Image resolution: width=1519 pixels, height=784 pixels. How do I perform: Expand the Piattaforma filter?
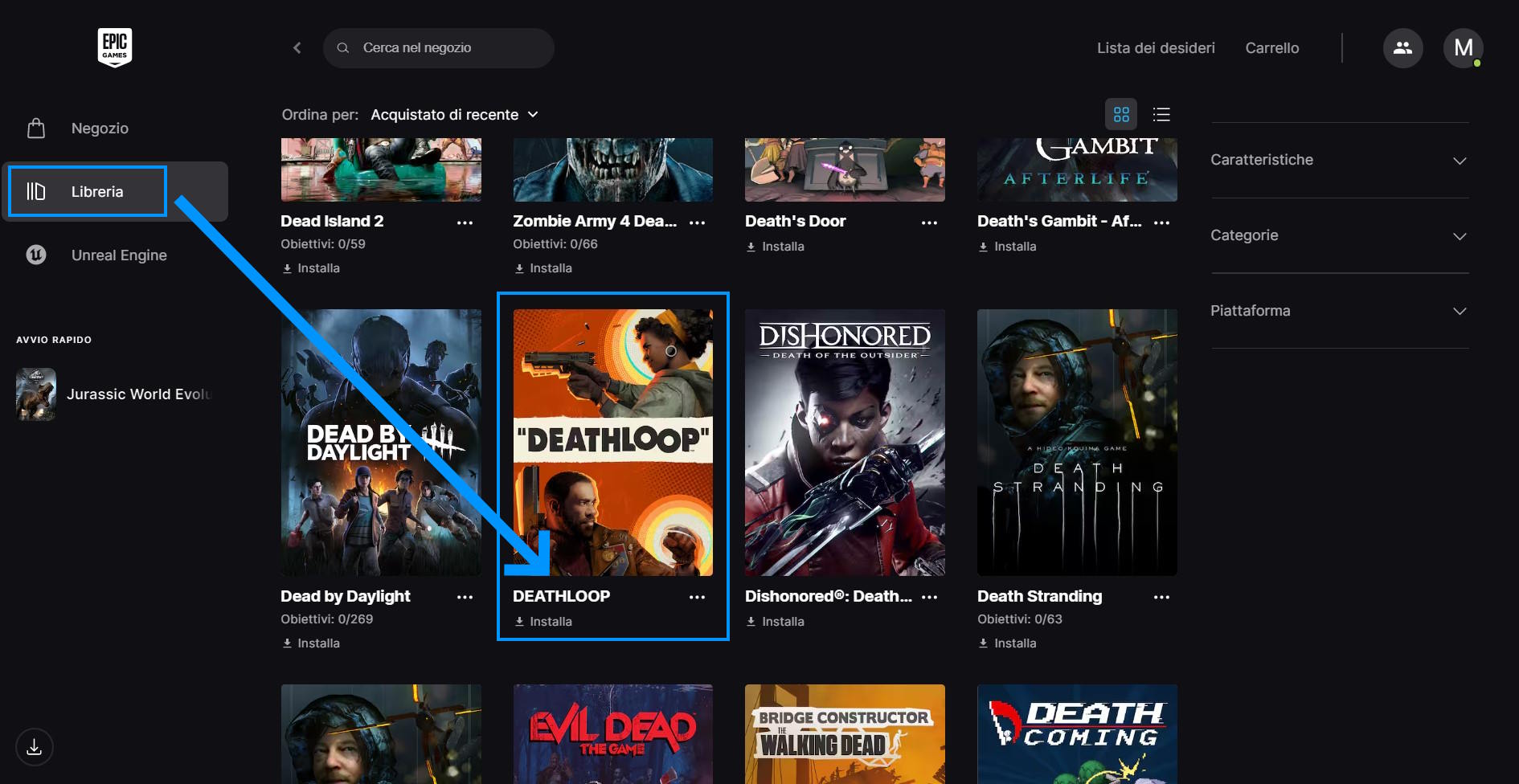point(1340,311)
